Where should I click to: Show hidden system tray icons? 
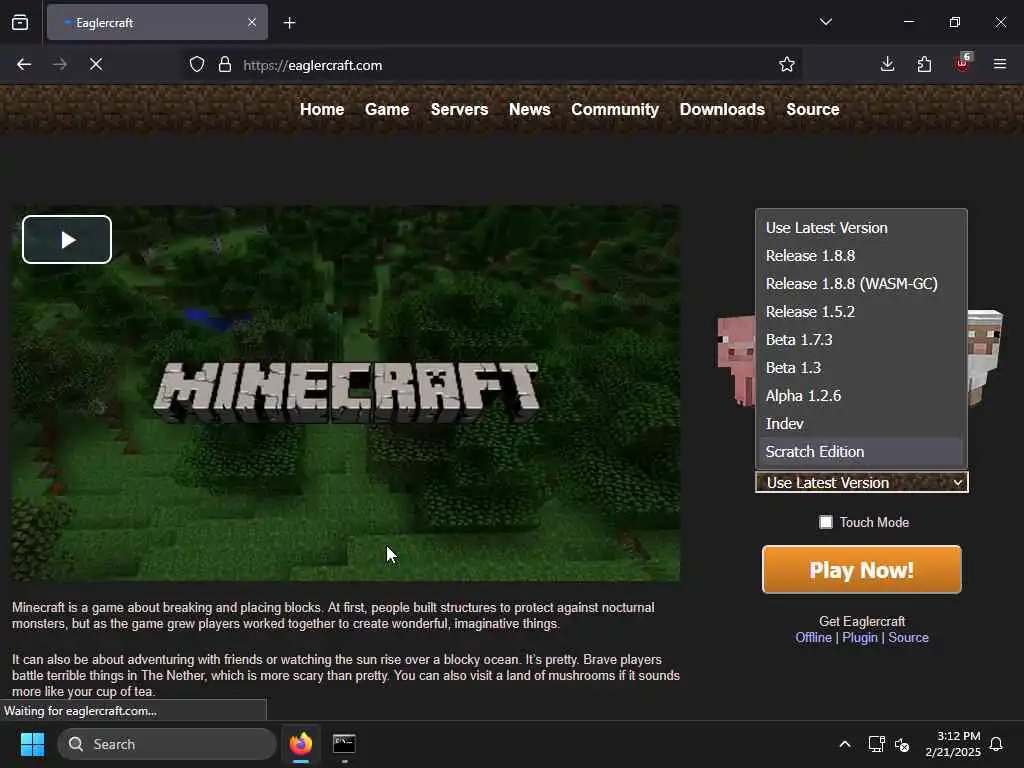coord(844,744)
